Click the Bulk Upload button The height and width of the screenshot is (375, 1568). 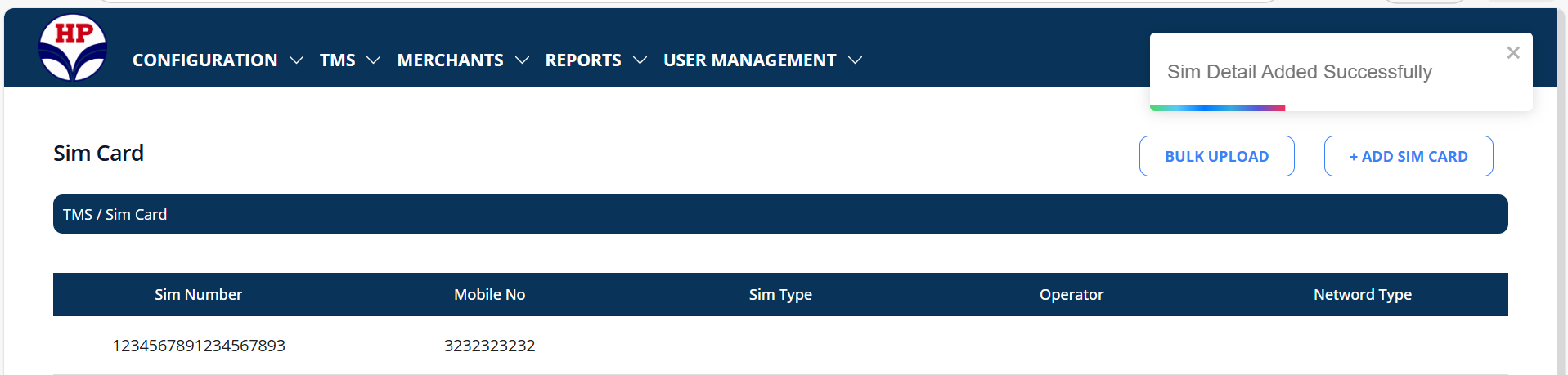(x=1216, y=156)
